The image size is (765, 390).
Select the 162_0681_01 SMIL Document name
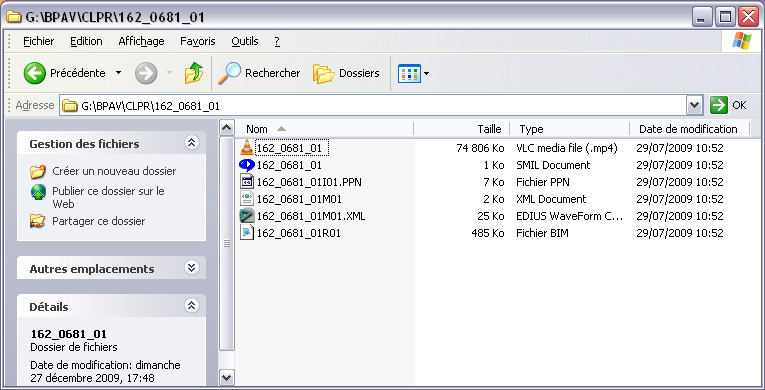(289, 165)
